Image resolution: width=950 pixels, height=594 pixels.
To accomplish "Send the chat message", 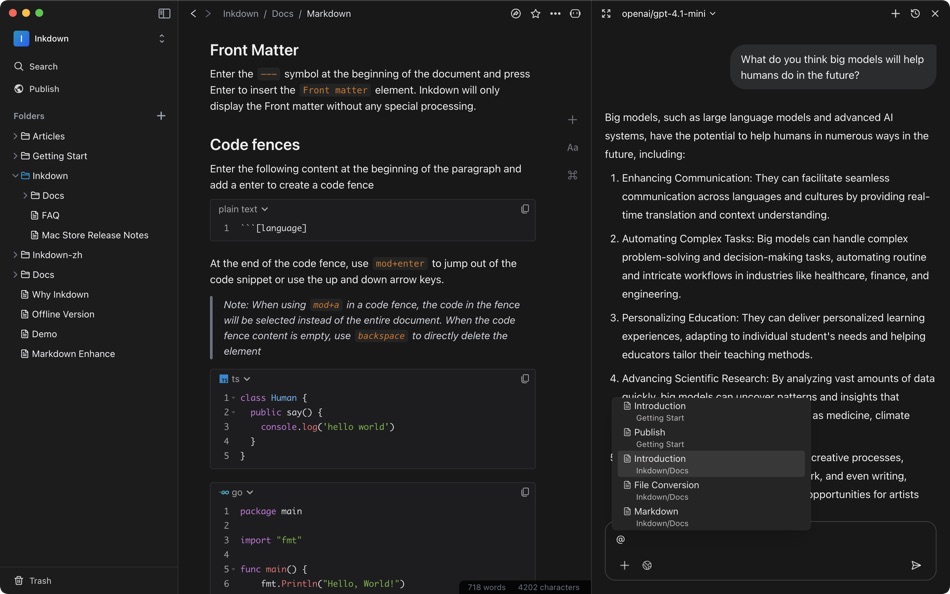I will (x=916, y=566).
